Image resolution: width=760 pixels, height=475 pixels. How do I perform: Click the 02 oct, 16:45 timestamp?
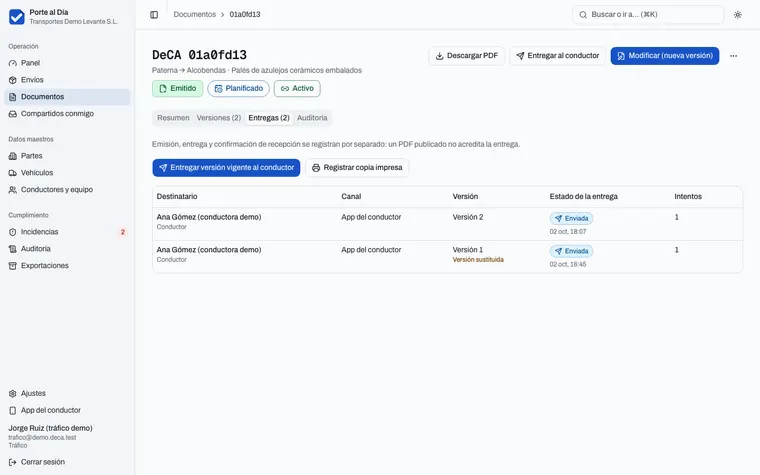(x=568, y=265)
